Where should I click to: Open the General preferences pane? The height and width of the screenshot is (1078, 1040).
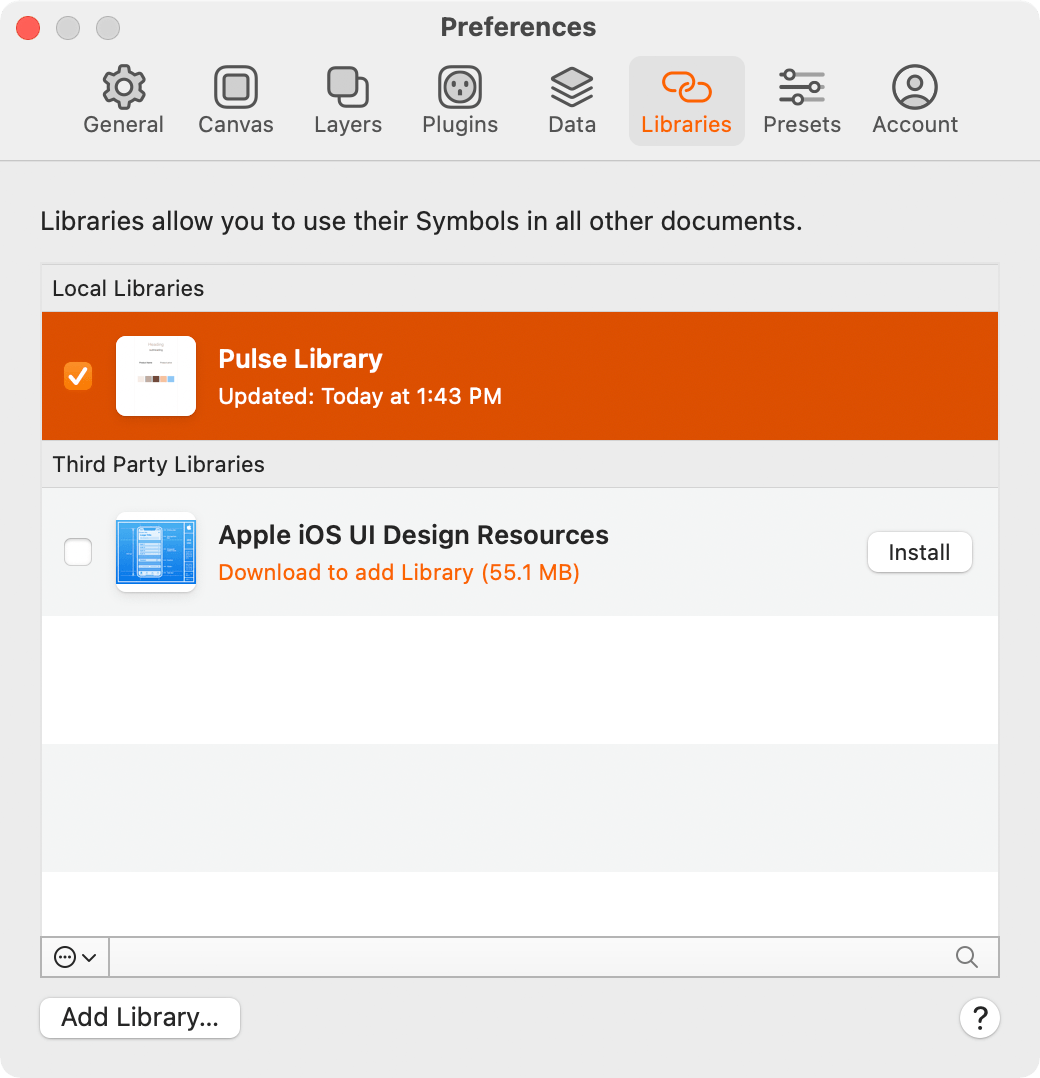123,97
